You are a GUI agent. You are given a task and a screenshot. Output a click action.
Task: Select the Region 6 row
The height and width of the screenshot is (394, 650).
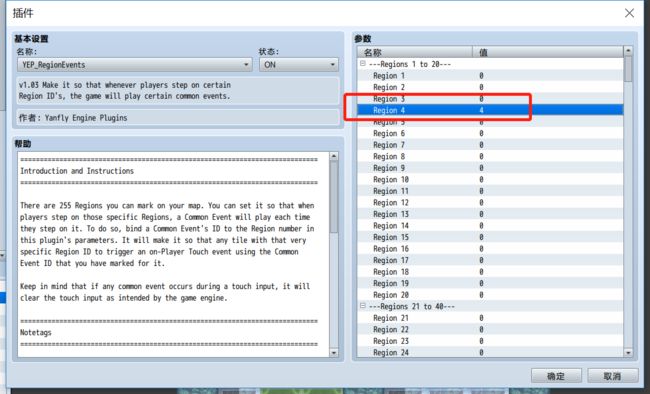coord(490,134)
